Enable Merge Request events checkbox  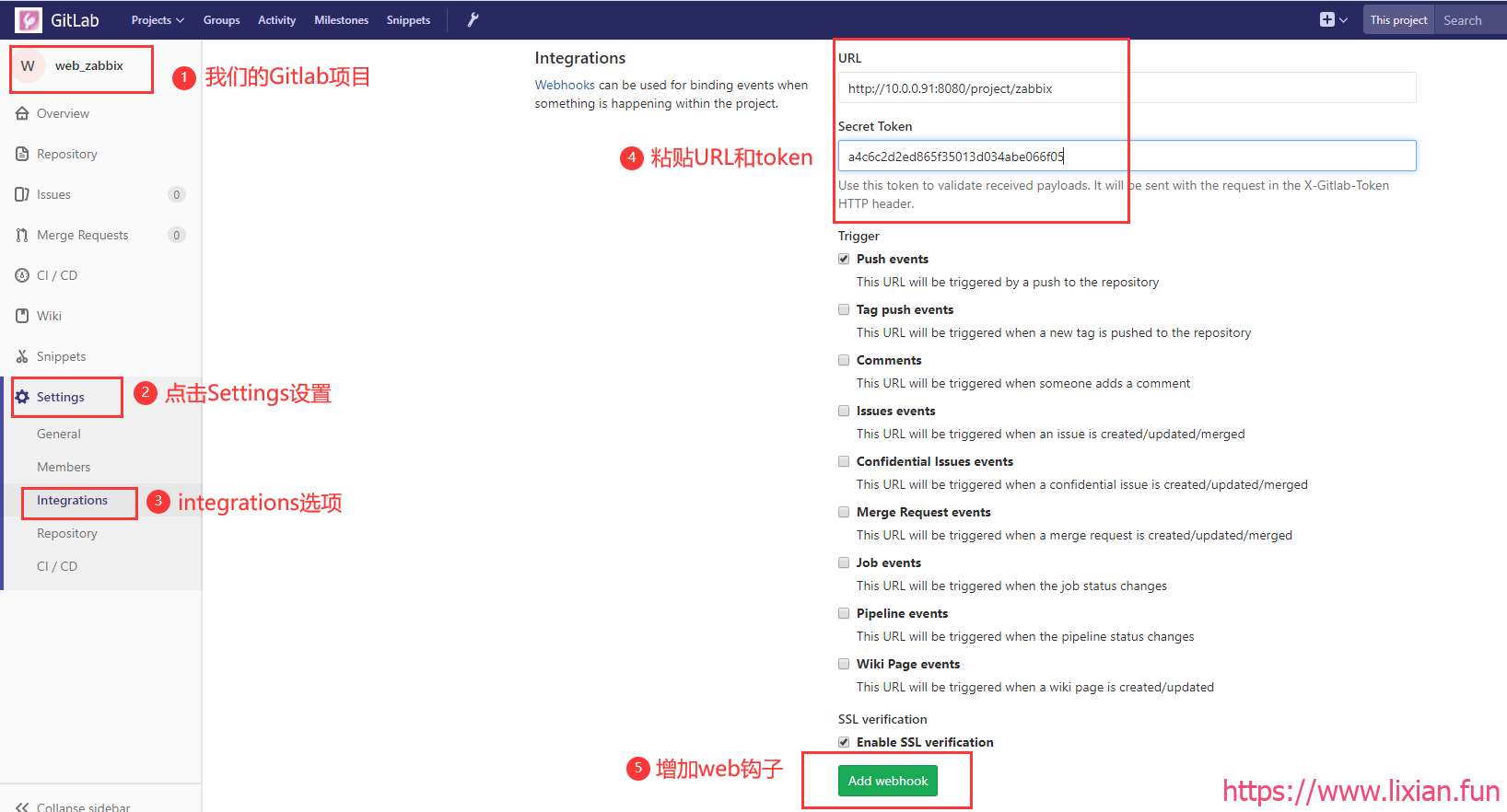pos(844,512)
